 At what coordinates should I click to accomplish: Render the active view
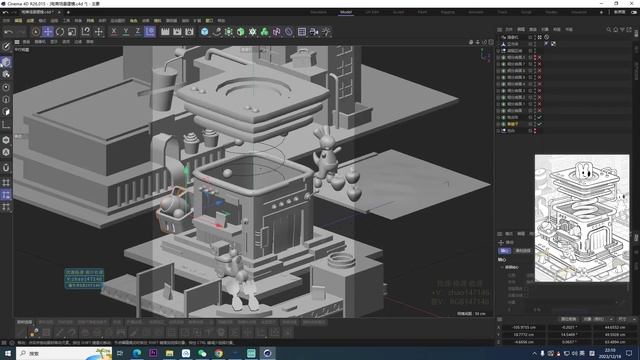coord(165,32)
